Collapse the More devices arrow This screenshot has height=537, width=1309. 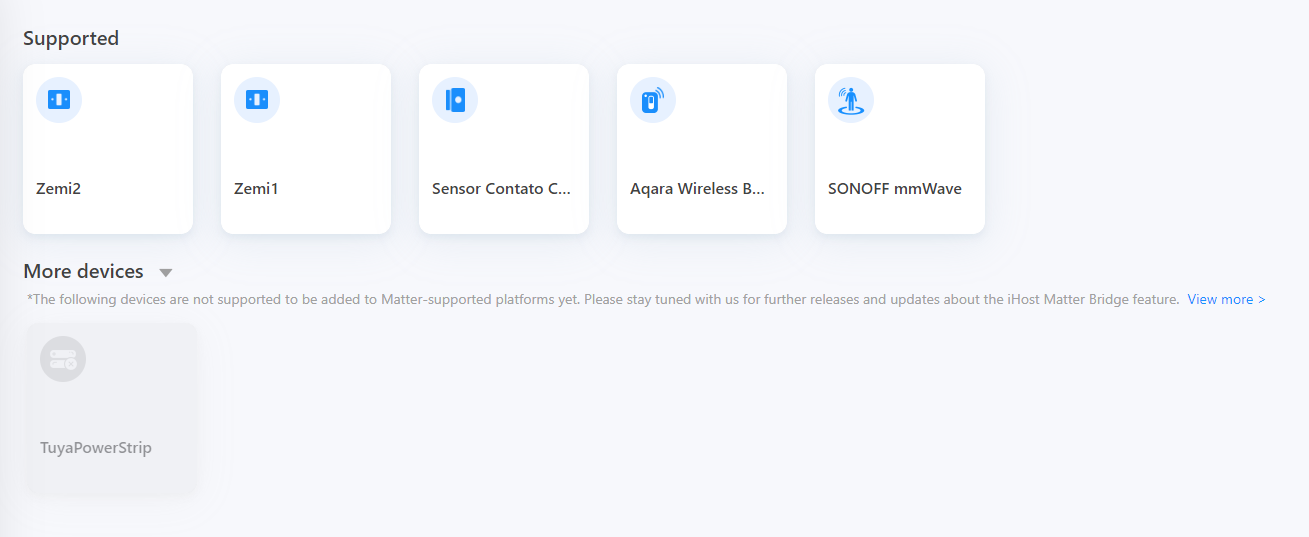[x=166, y=273]
